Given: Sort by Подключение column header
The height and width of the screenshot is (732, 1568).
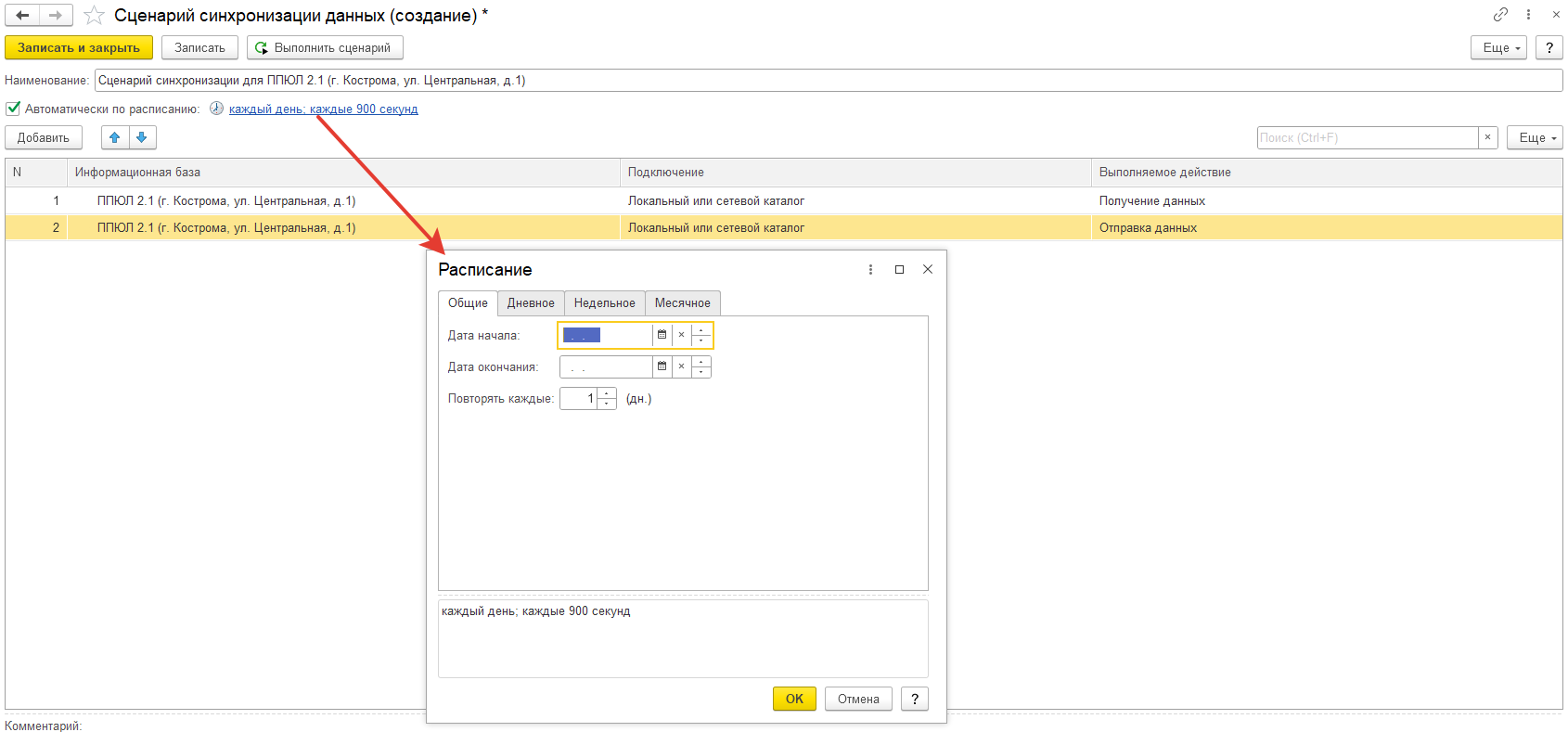Looking at the screenshot, I should coord(855,172).
